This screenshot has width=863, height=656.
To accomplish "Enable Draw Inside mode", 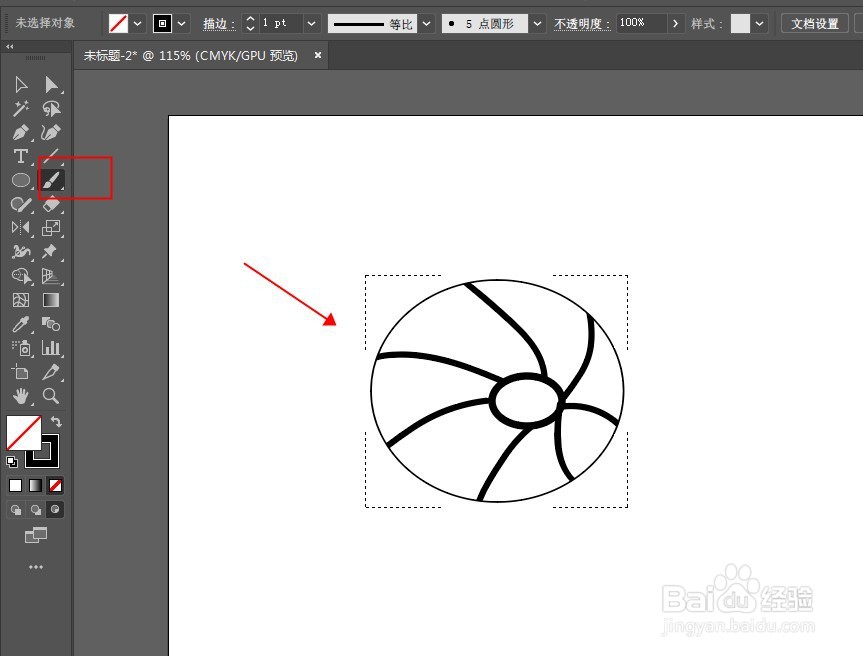I will point(55,510).
